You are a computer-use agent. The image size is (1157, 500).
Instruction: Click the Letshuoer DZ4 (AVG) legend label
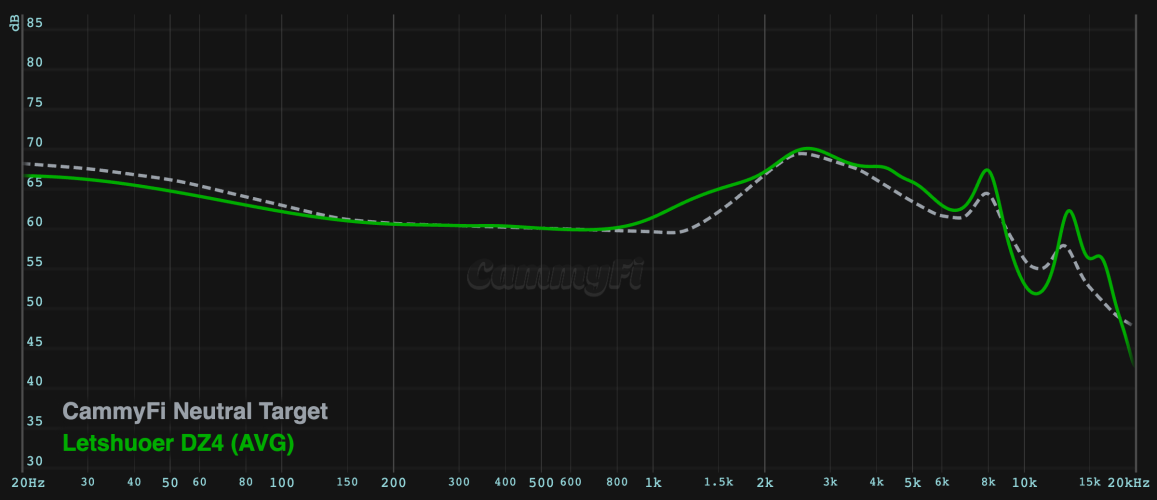point(179,444)
